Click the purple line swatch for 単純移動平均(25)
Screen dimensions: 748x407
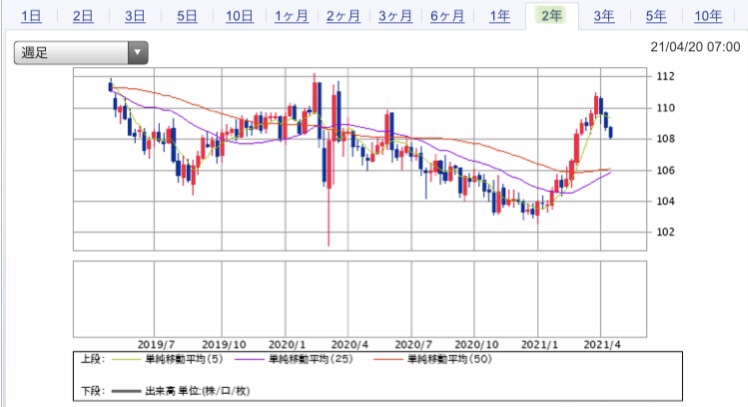[x=249, y=359]
